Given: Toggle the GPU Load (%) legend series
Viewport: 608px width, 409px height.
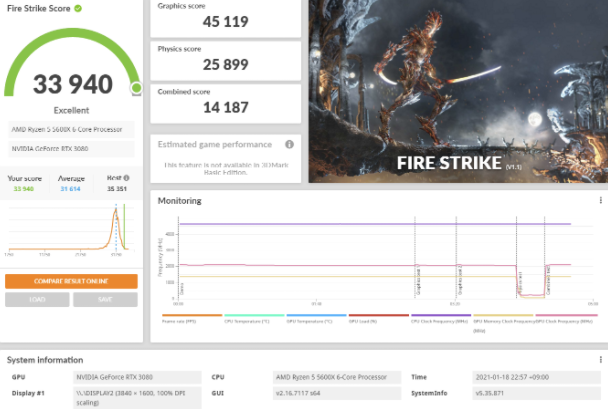Looking at the screenshot, I should [x=363, y=321].
